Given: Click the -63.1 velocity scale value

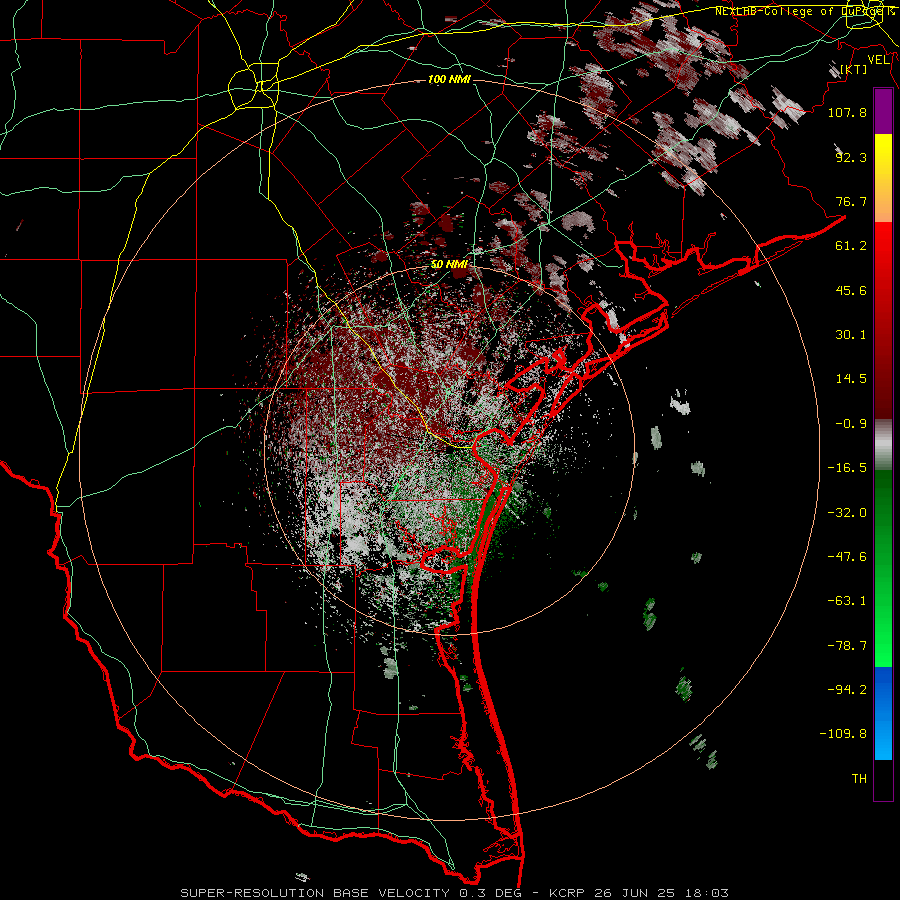Looking at the screenshot, I should pyautogui.click(x=847, y=601).
